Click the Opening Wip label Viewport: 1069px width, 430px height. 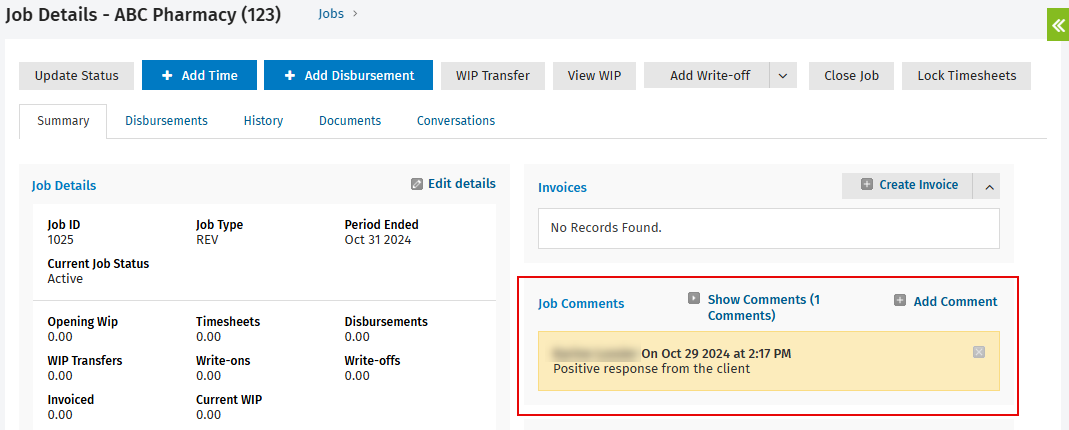[x=82, y=322]
